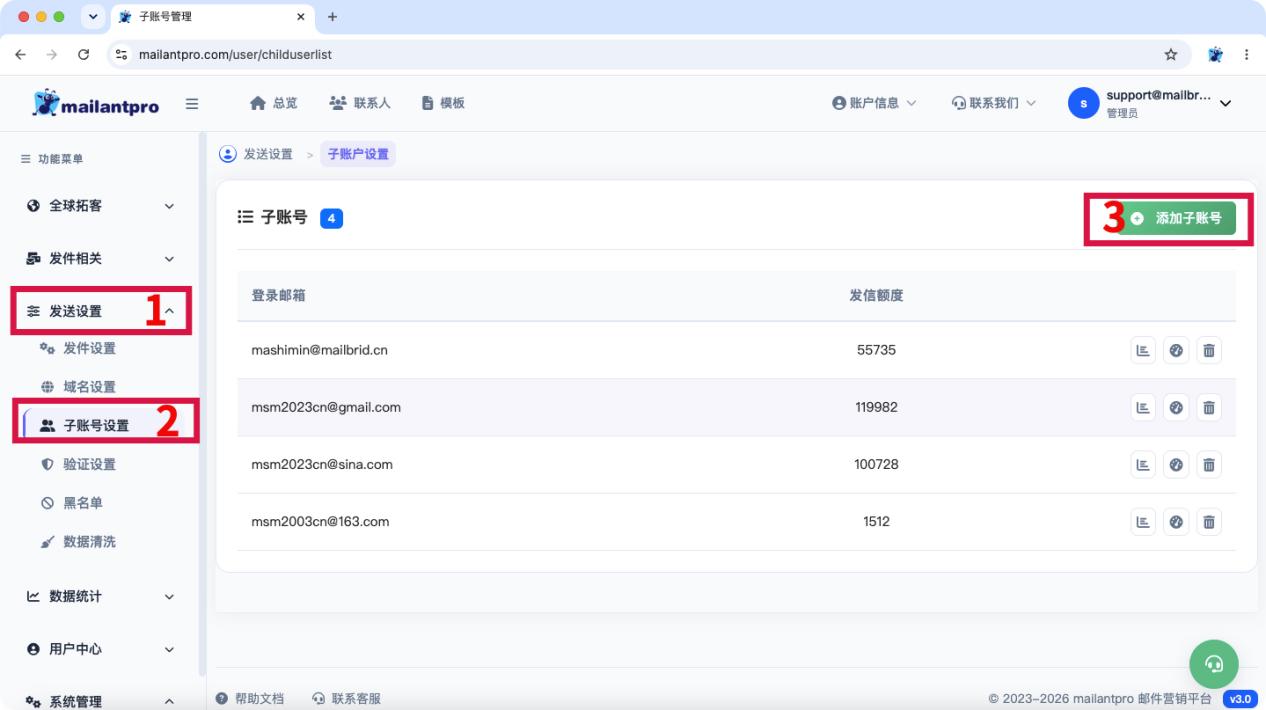The height and width of the screenshot is (710, 1266).
Task: Open the browser extension icon
Action: (x=1216, y=55)
